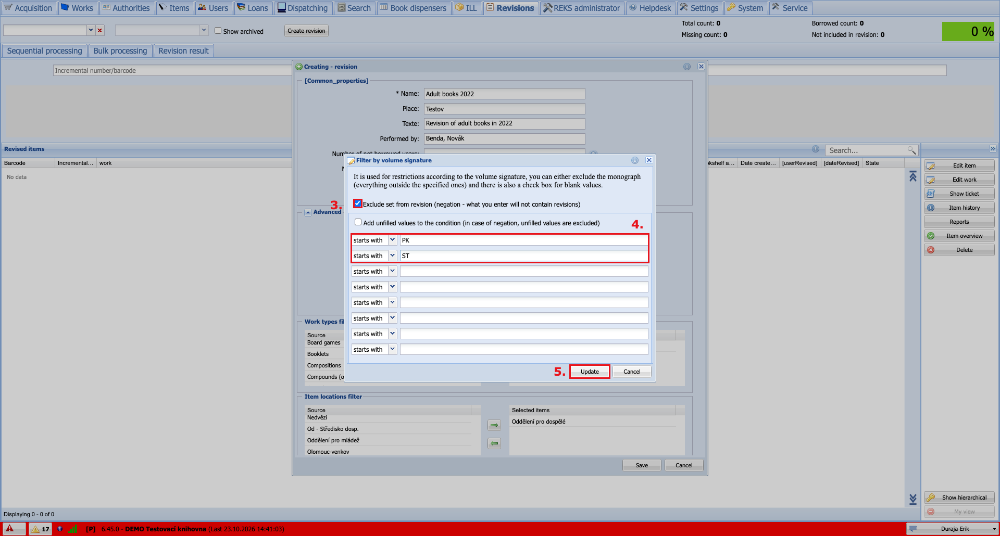
Task: Click the Edit item button
Action: coord(959,166)
